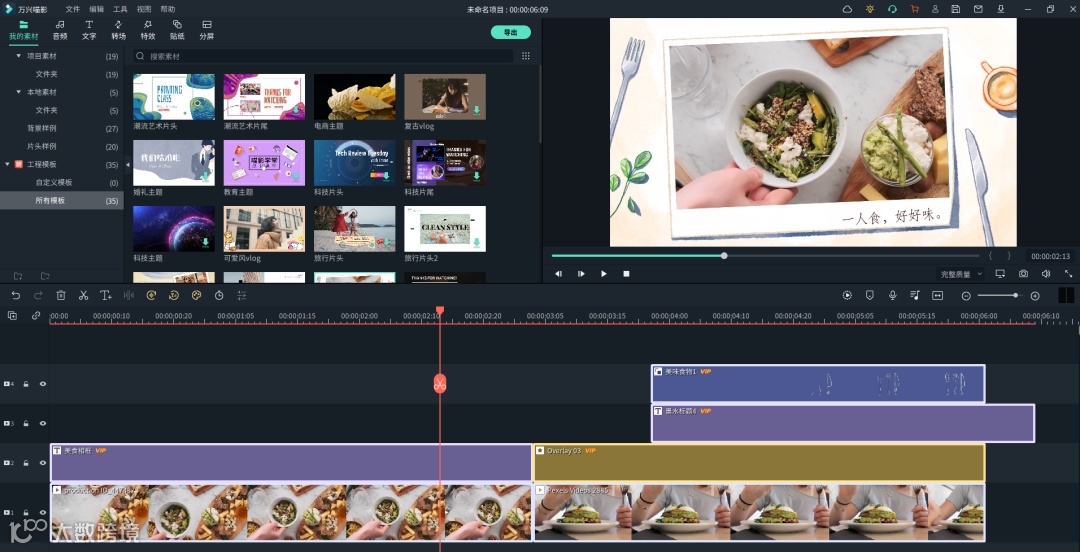Split clip using the scissors toolbar icon
Screen dimensions: 1080x552
click(83, 295)
